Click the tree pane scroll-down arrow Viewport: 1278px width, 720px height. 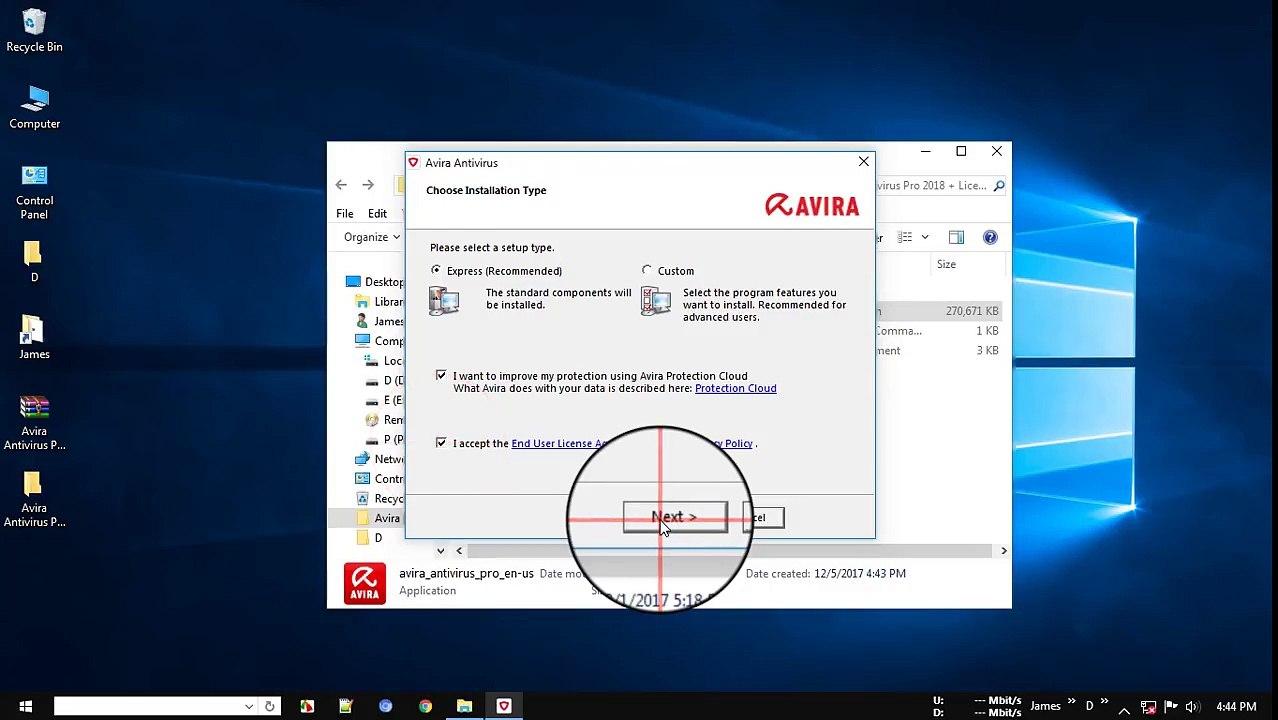point(440,551)
